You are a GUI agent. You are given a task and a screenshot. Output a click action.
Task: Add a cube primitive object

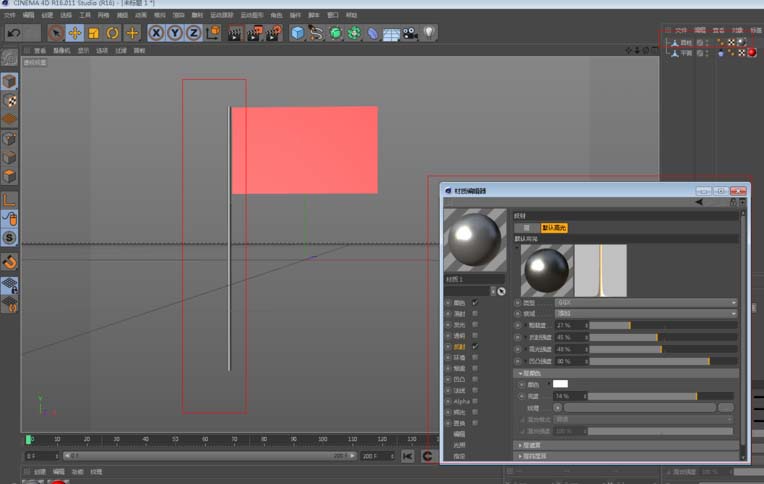coord(297,33)
